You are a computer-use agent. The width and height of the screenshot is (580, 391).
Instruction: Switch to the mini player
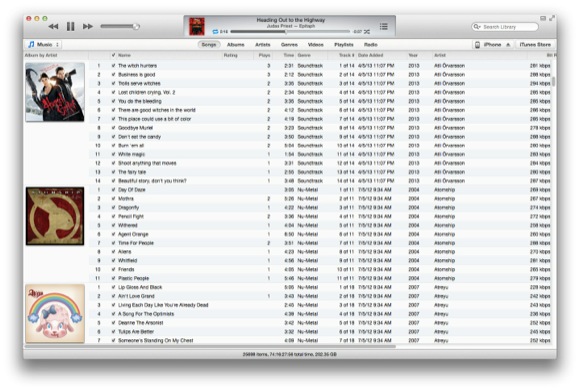click(x=543, y=18)
